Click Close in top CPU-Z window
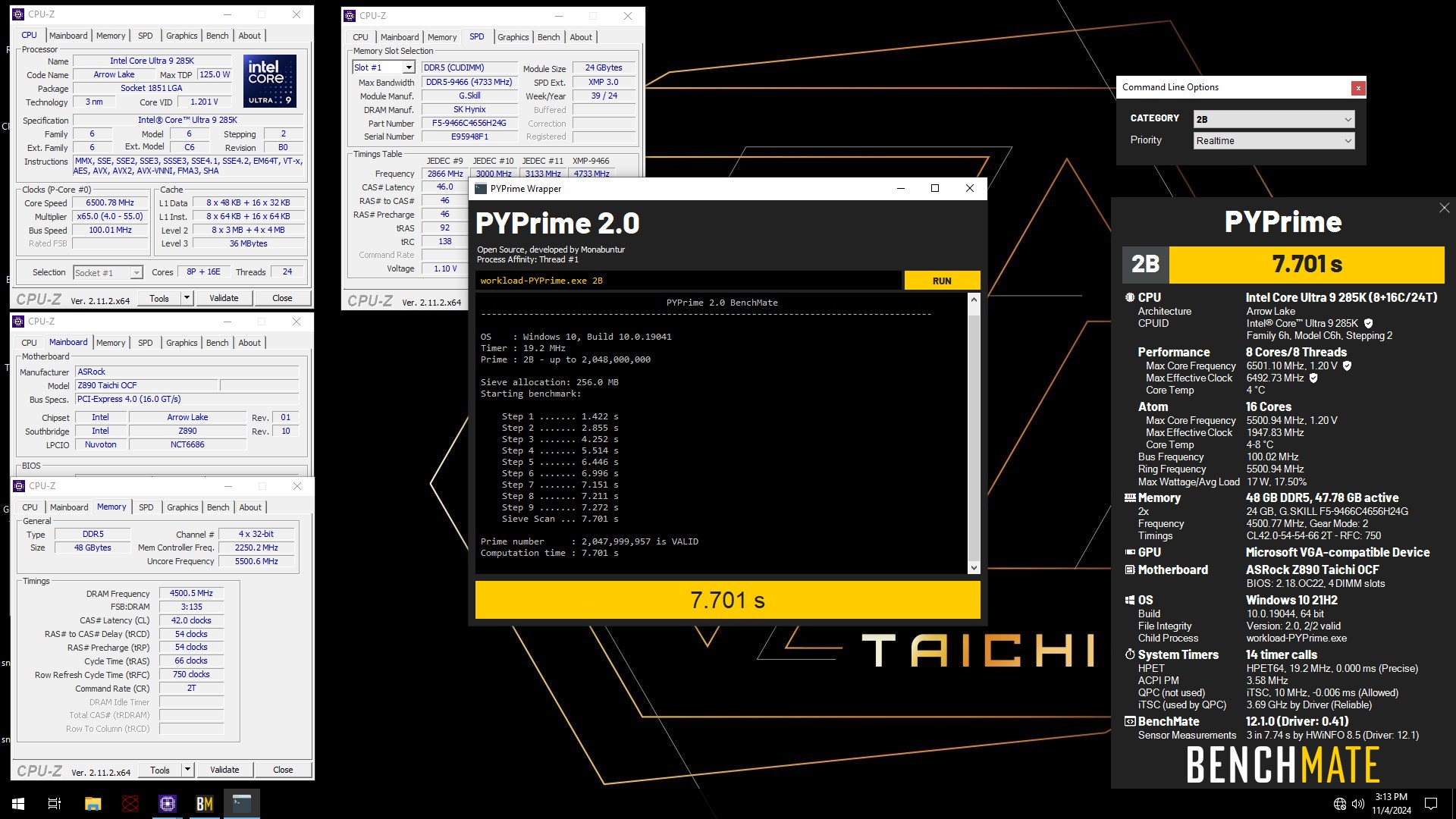The width and height of the screenshot is (1456, 819). (282, 298)
